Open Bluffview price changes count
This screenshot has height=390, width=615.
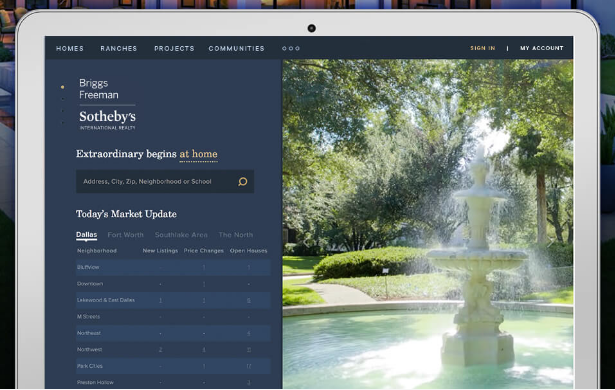pyautogui.click(x=204, y=267)
